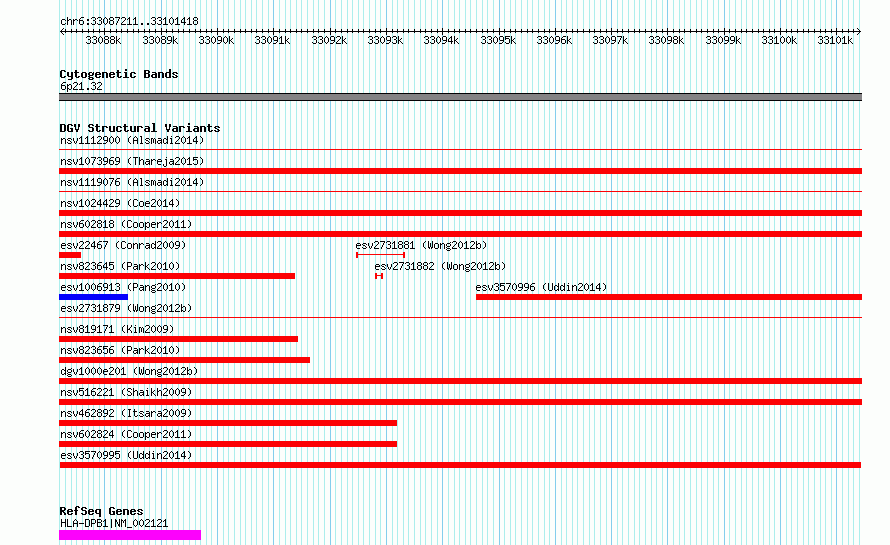Click the nsv1112900 (Alsmadi2014) variant label
The width and height of the screenshot is (890, 545).
(x=132, y=140)
